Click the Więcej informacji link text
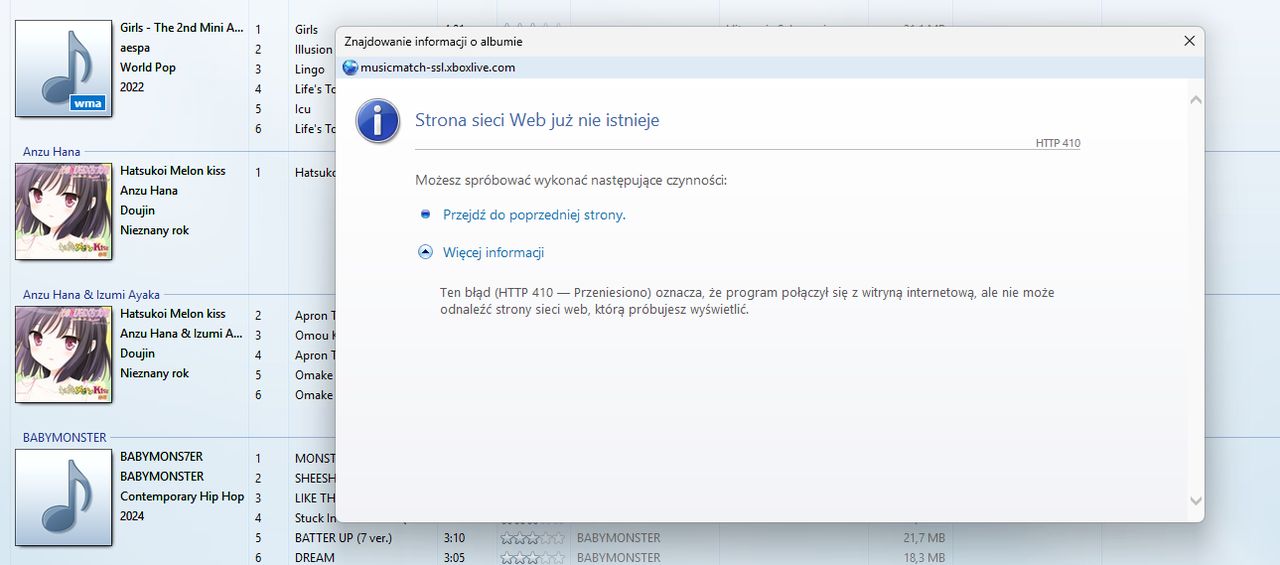The height and width of the screenshot is (565, 1280). pos(493,253)
